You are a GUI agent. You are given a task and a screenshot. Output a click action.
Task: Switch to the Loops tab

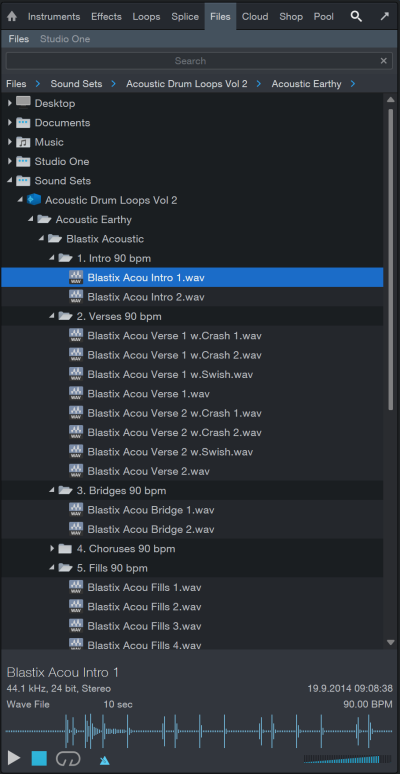pos(146,16)
